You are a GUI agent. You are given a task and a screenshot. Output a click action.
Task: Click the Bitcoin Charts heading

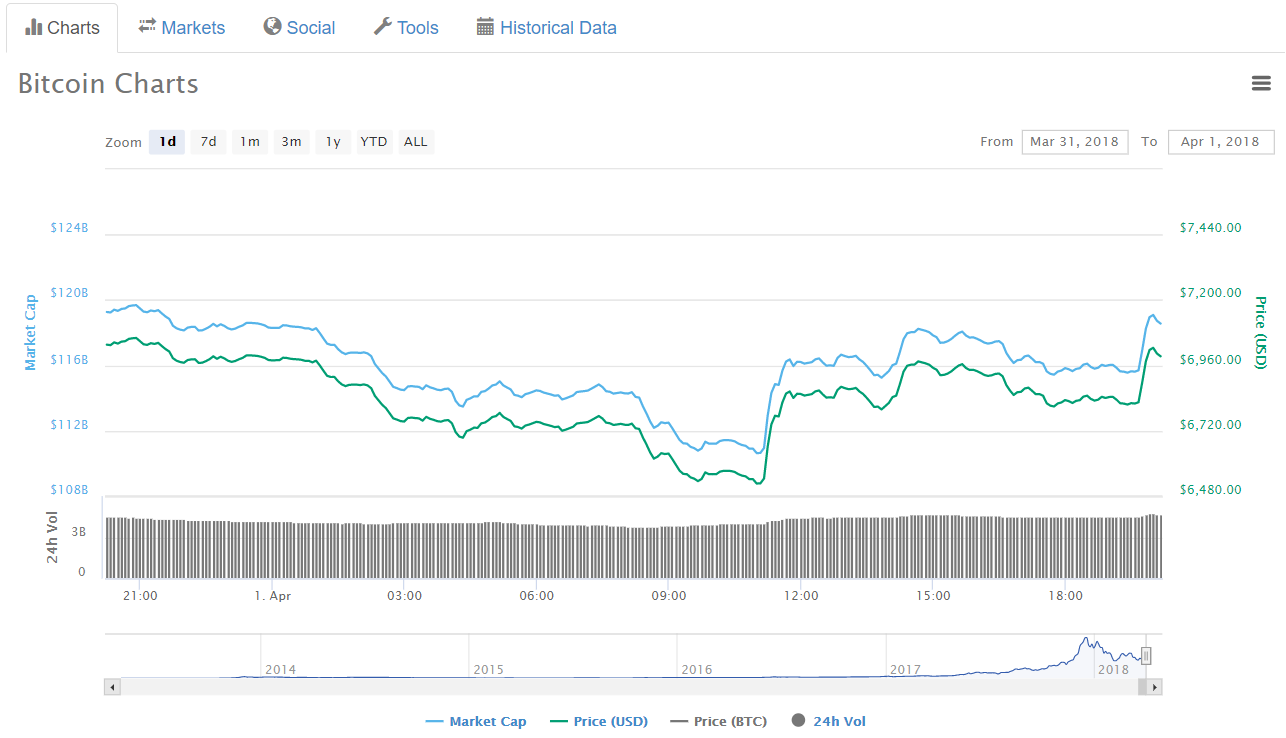click(108, 83)
